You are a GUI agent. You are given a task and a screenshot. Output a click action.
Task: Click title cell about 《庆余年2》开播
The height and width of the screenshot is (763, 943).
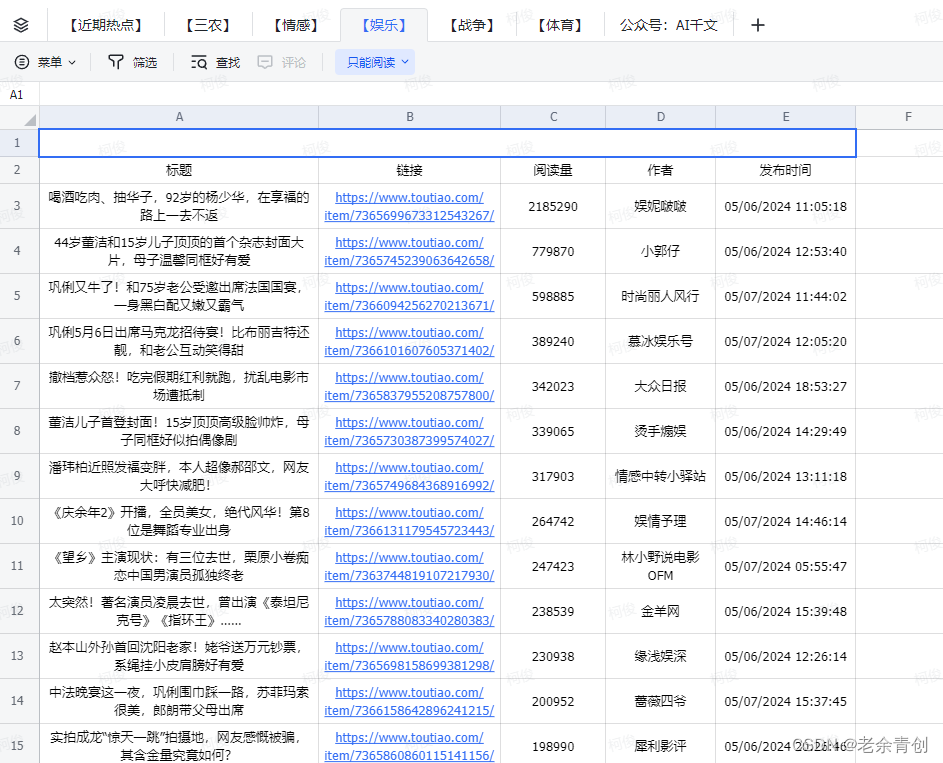(x=179, y=521)
